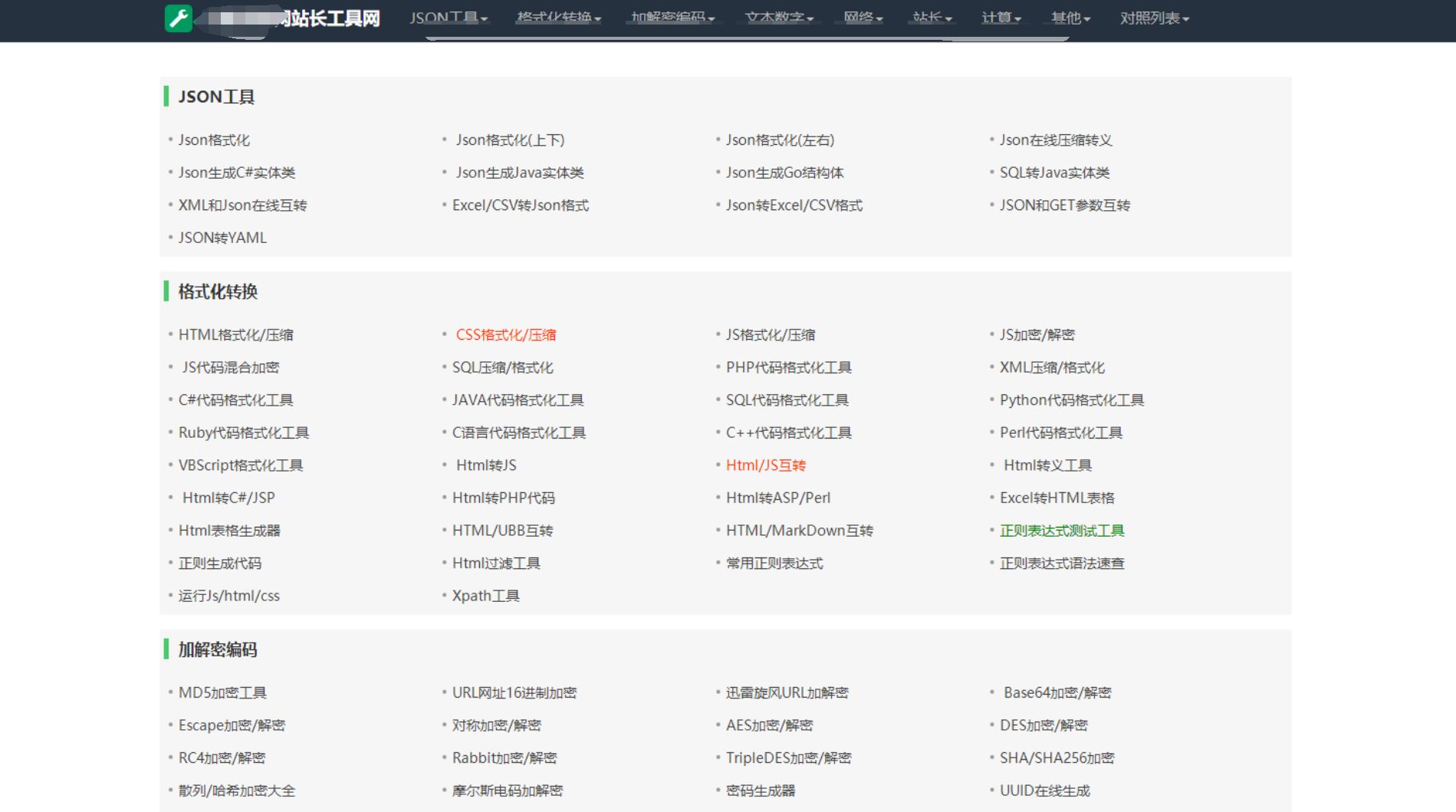Click the SQL转Java实体类 tool link
1456x812 pixels.
[1055, 173]
